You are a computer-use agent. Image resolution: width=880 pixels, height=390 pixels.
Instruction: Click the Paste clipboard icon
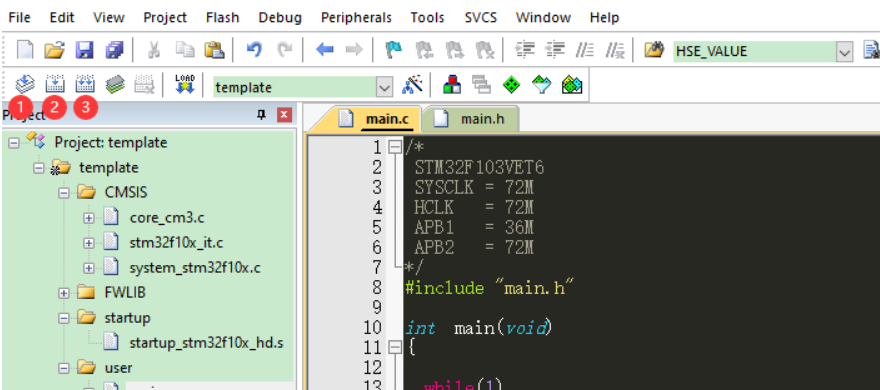214,51
